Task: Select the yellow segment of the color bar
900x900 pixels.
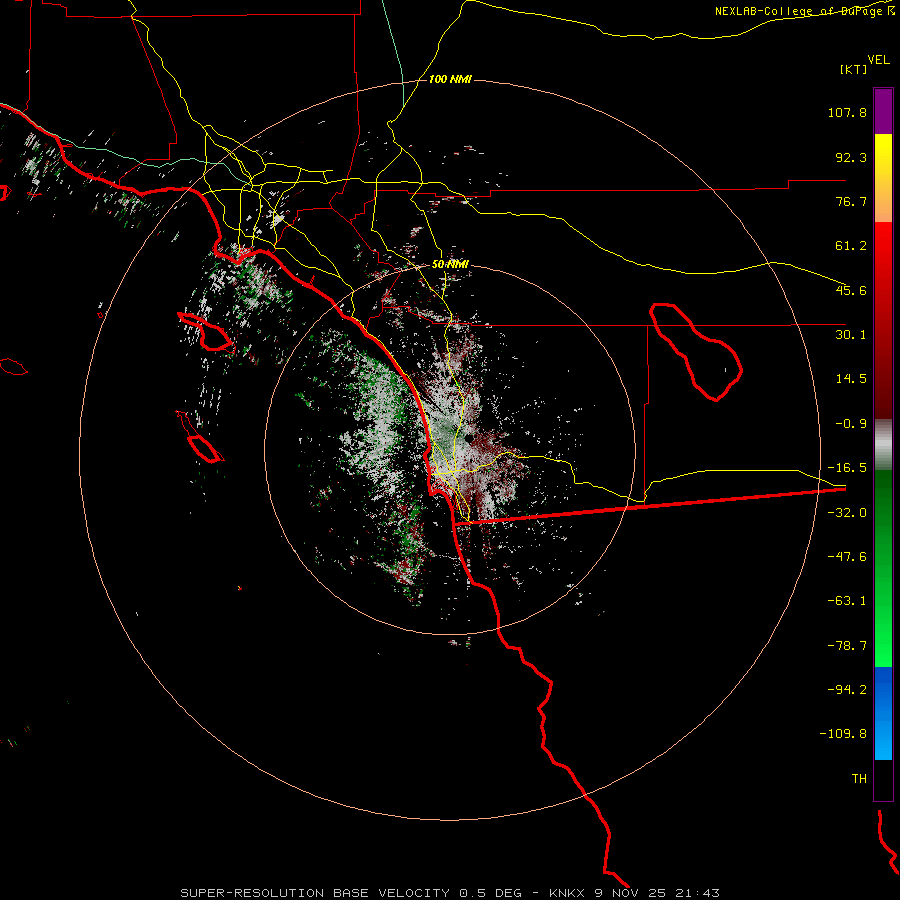Action: (x=883, y=155)
